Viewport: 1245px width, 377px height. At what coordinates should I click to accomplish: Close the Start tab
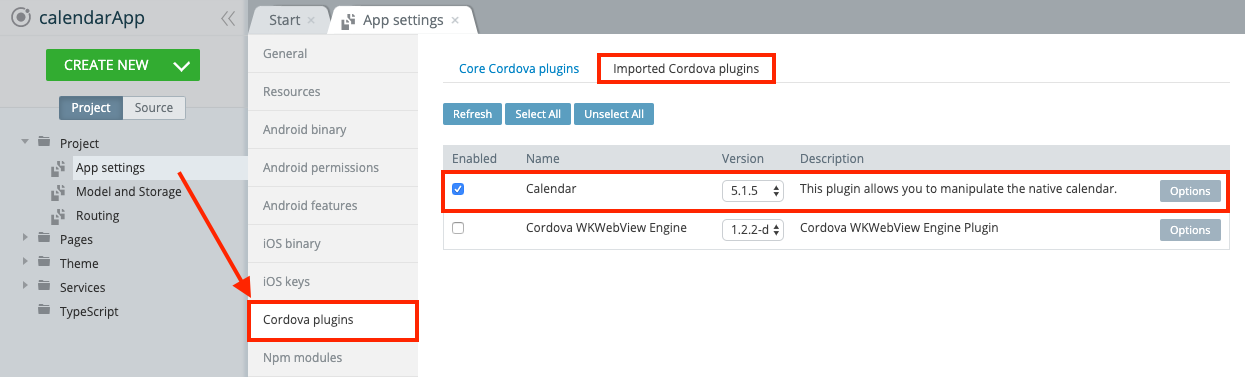pos(311,20)
